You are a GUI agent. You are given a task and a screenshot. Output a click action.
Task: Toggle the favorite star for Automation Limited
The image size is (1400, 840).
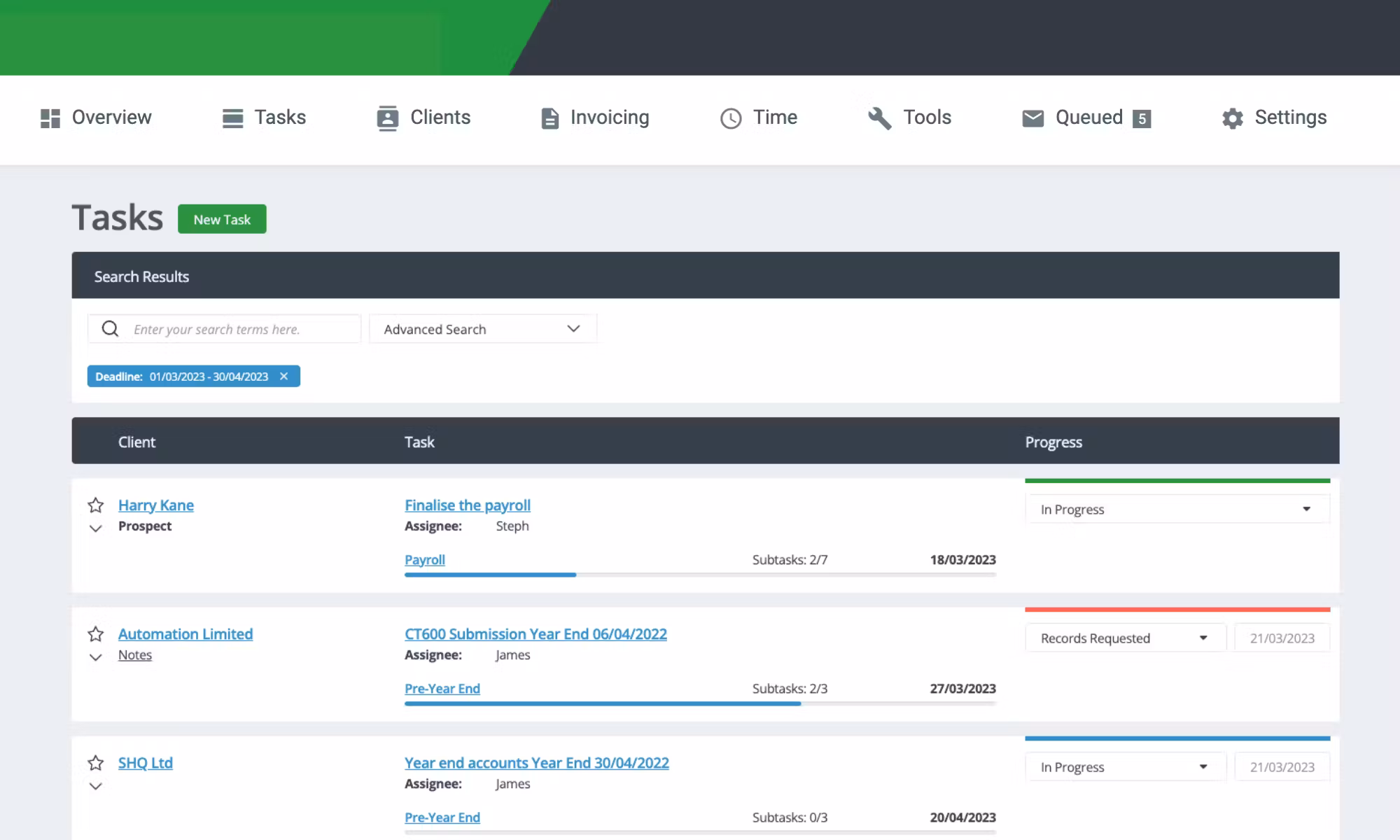[96, 633]
